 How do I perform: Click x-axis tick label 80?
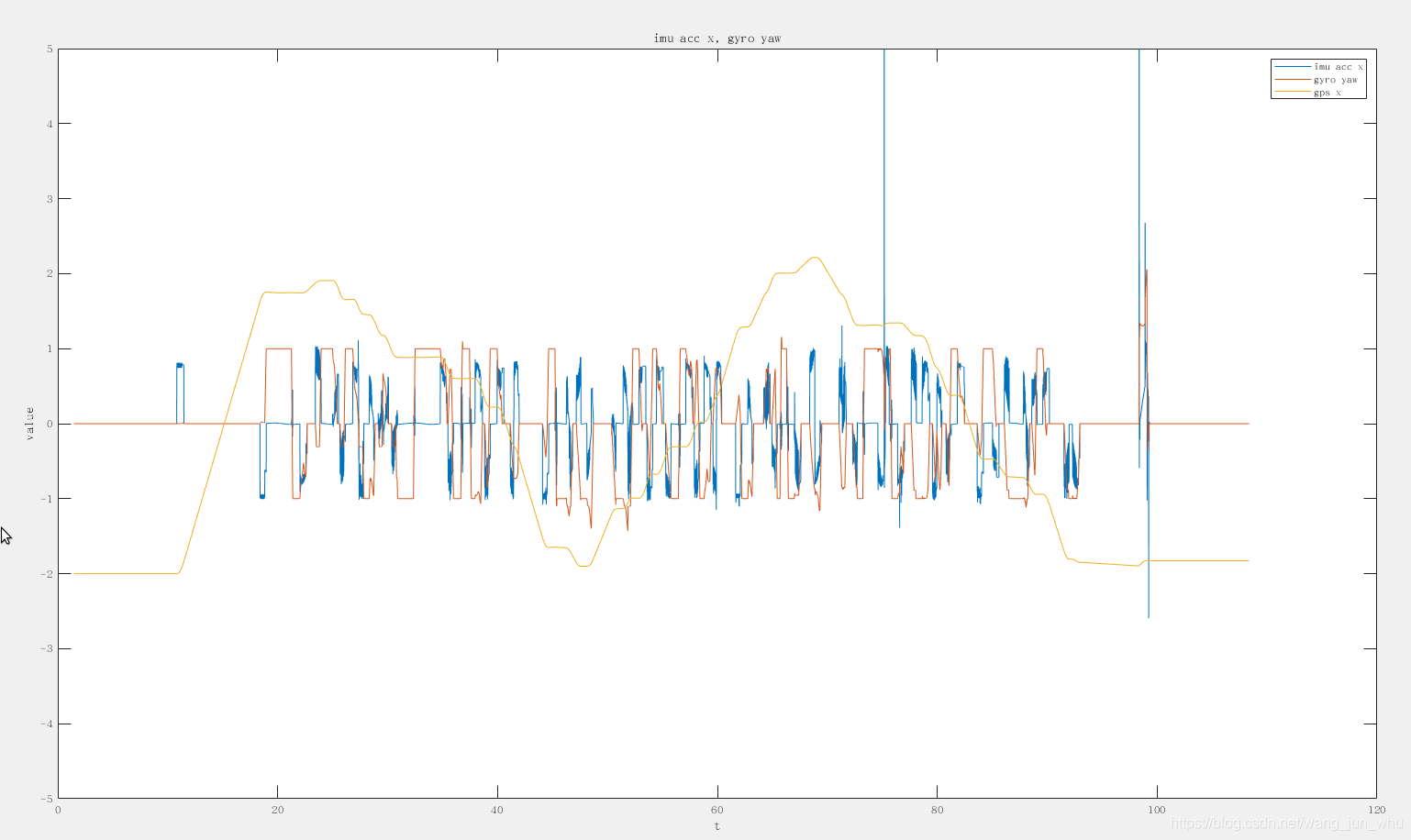pyautogui.click(x=937, y=810)
